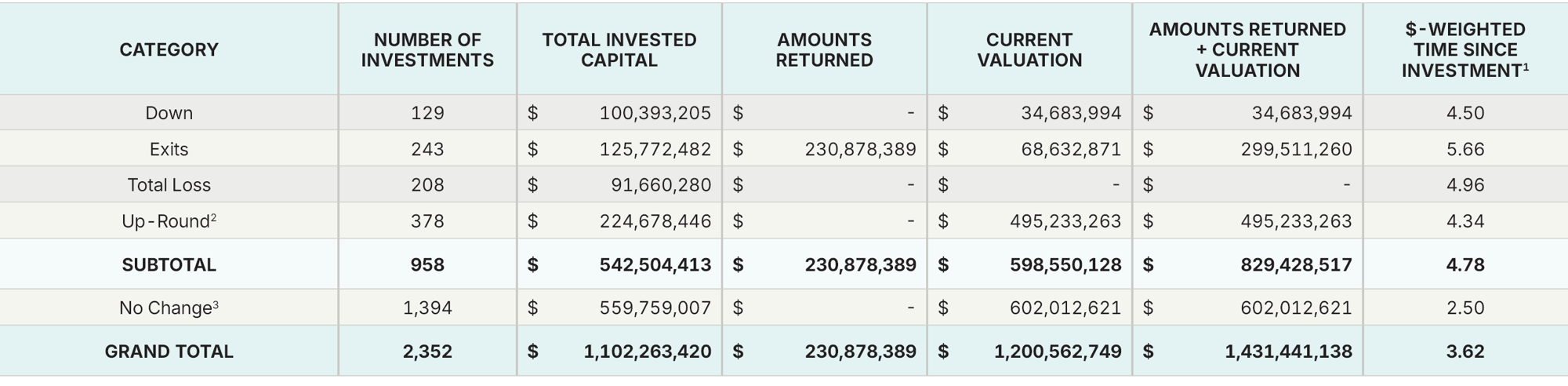Click the TOTAL INVESTED CAPITAL header

tap(619, 49)
